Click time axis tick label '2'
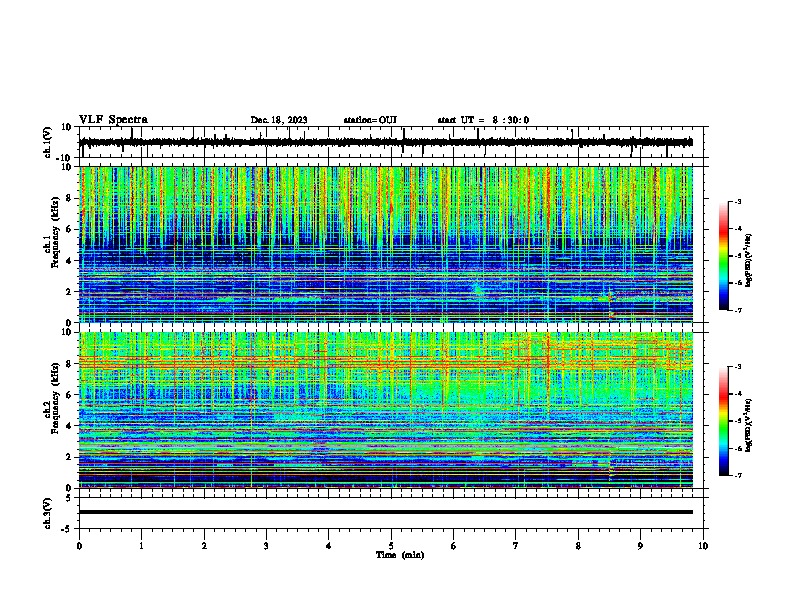792x612 pixels. 204,546
